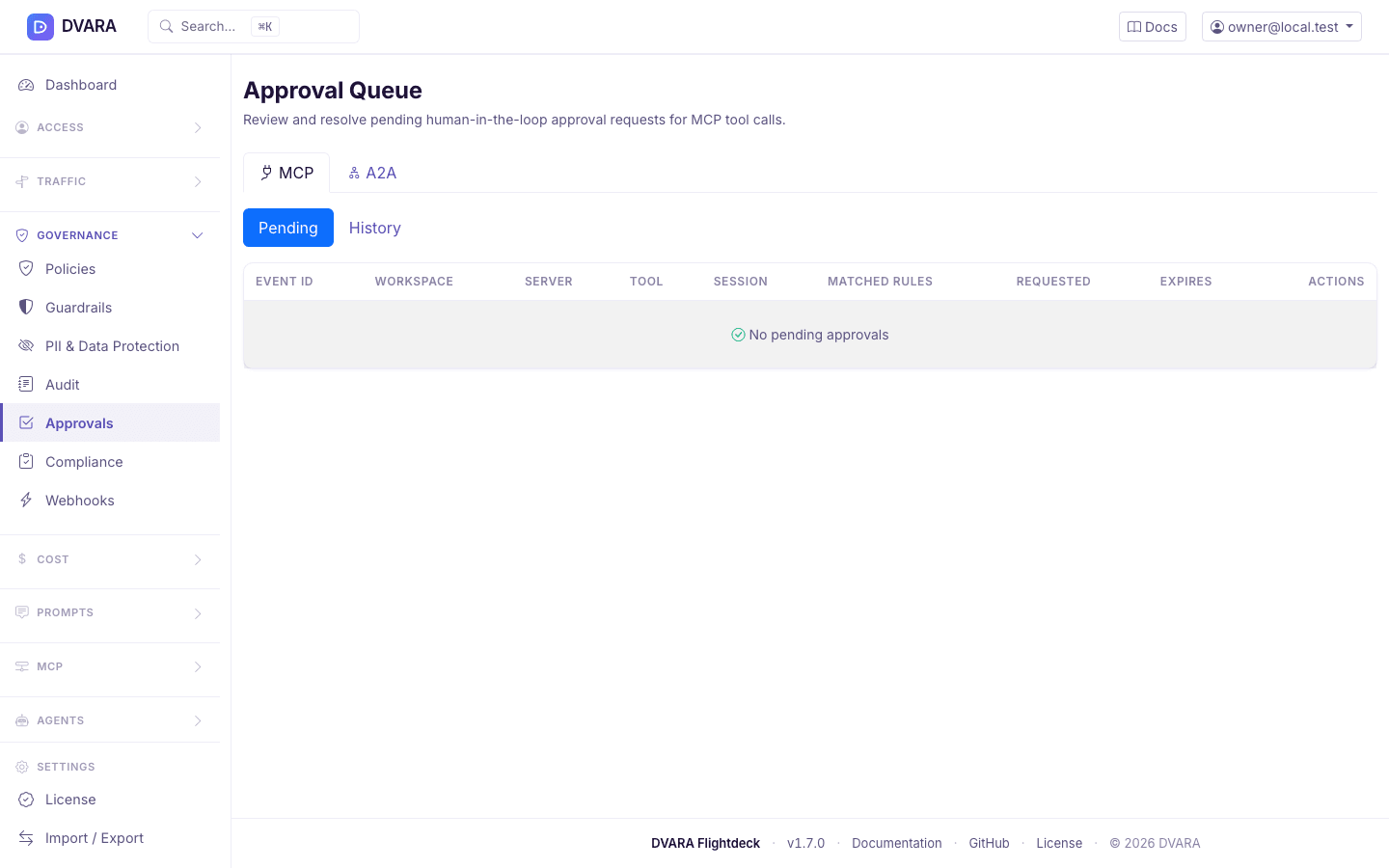Click the MATCHED RULES column header

coord(880,282)
